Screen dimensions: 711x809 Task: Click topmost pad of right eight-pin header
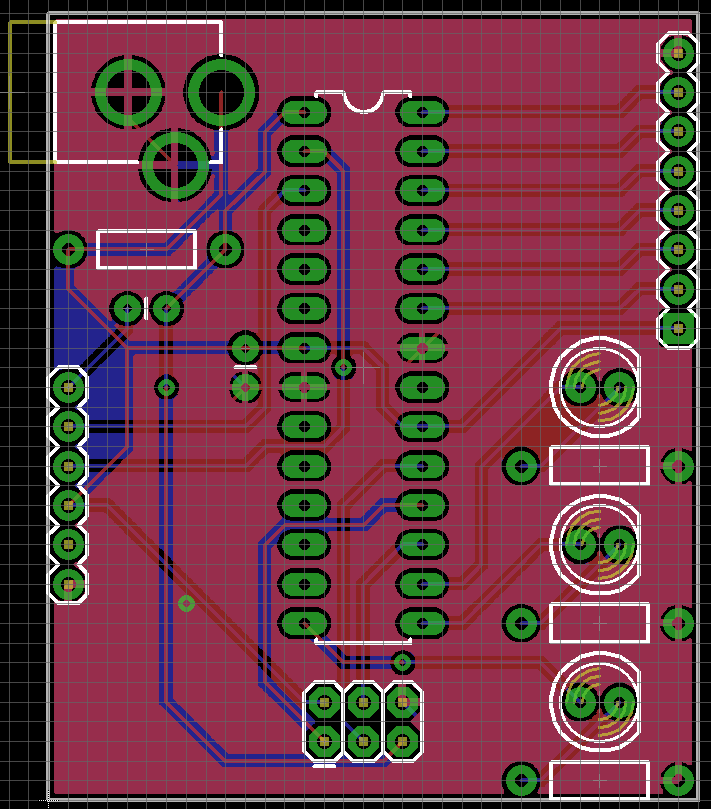tap(678, 53)
